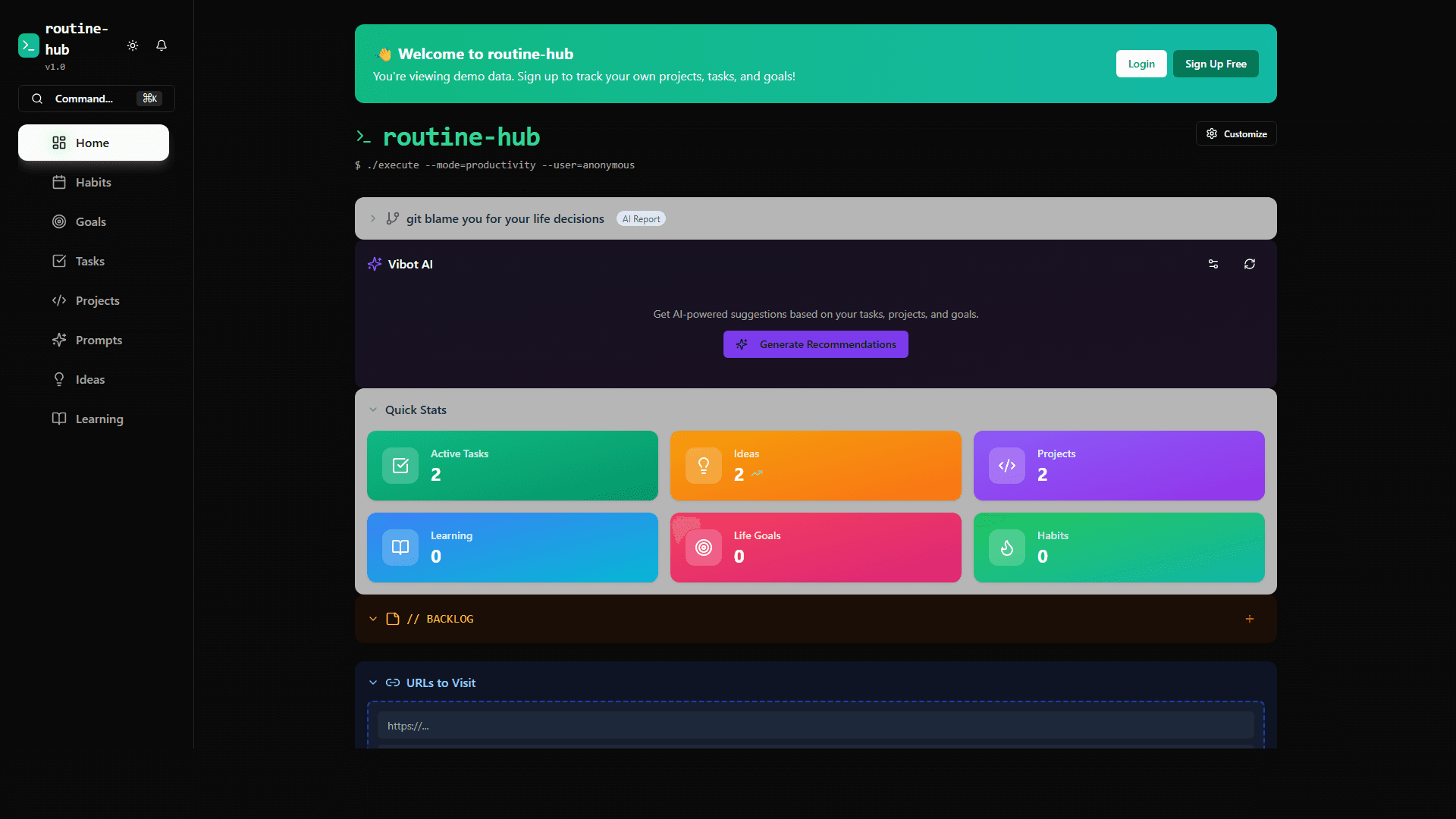
Task: Open Vibot AI settings sliders icon
Action: (1213, 264)
